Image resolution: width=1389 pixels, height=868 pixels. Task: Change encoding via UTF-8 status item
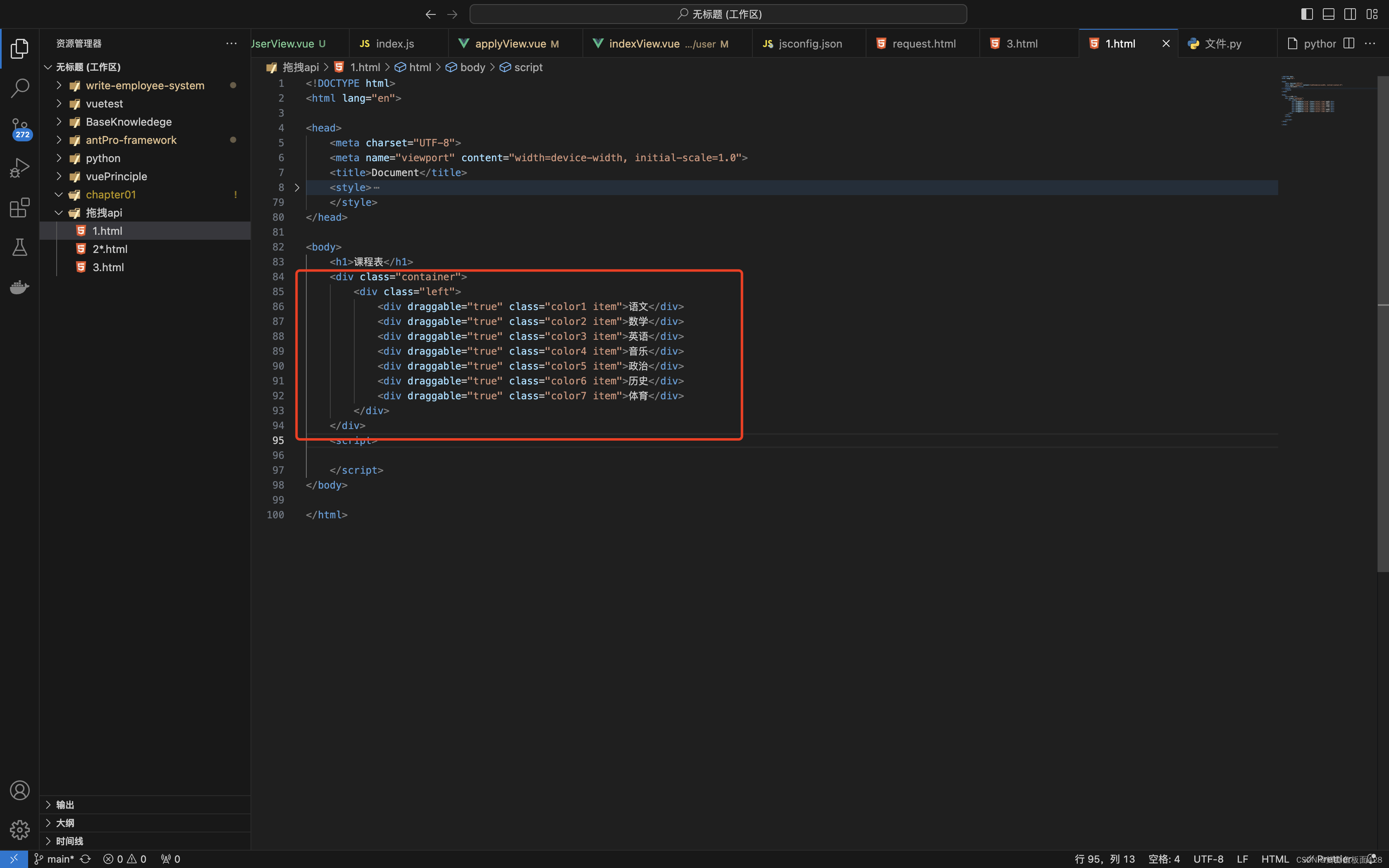(x=1208, y=859)
